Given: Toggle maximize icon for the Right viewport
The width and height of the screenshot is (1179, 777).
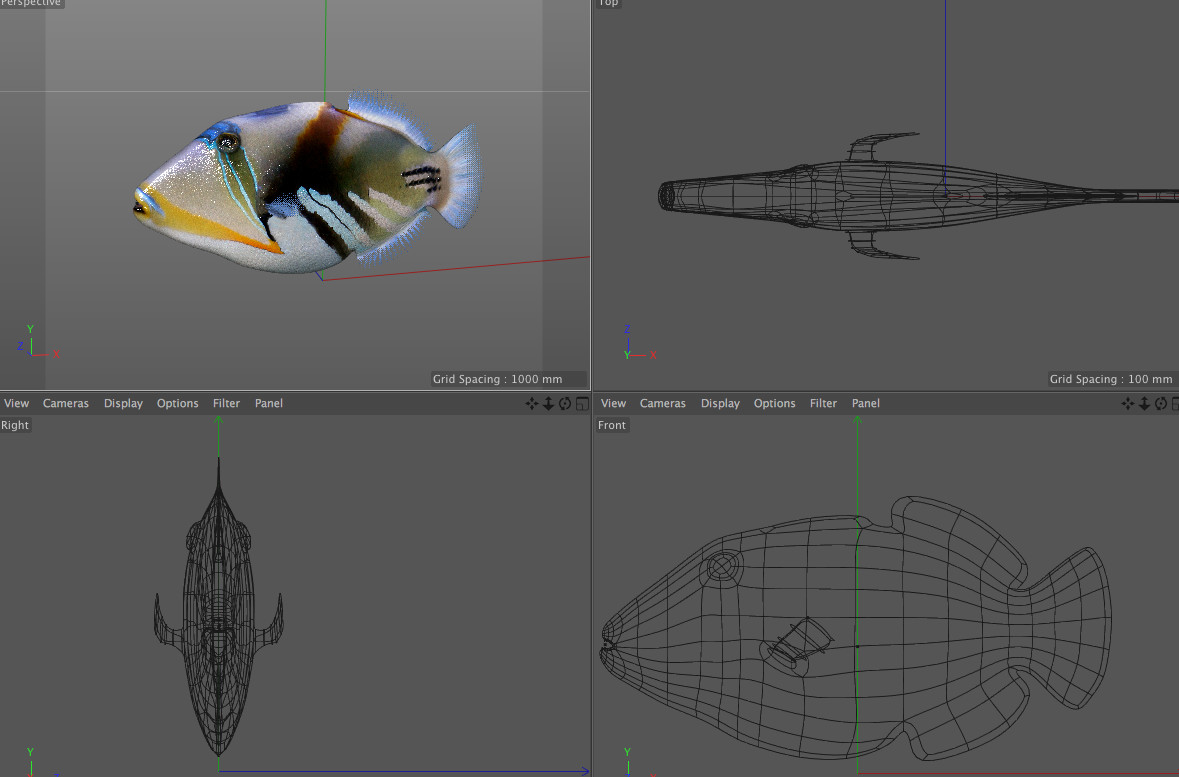Looking at the screenshot, I should click(x=581, y=404).
